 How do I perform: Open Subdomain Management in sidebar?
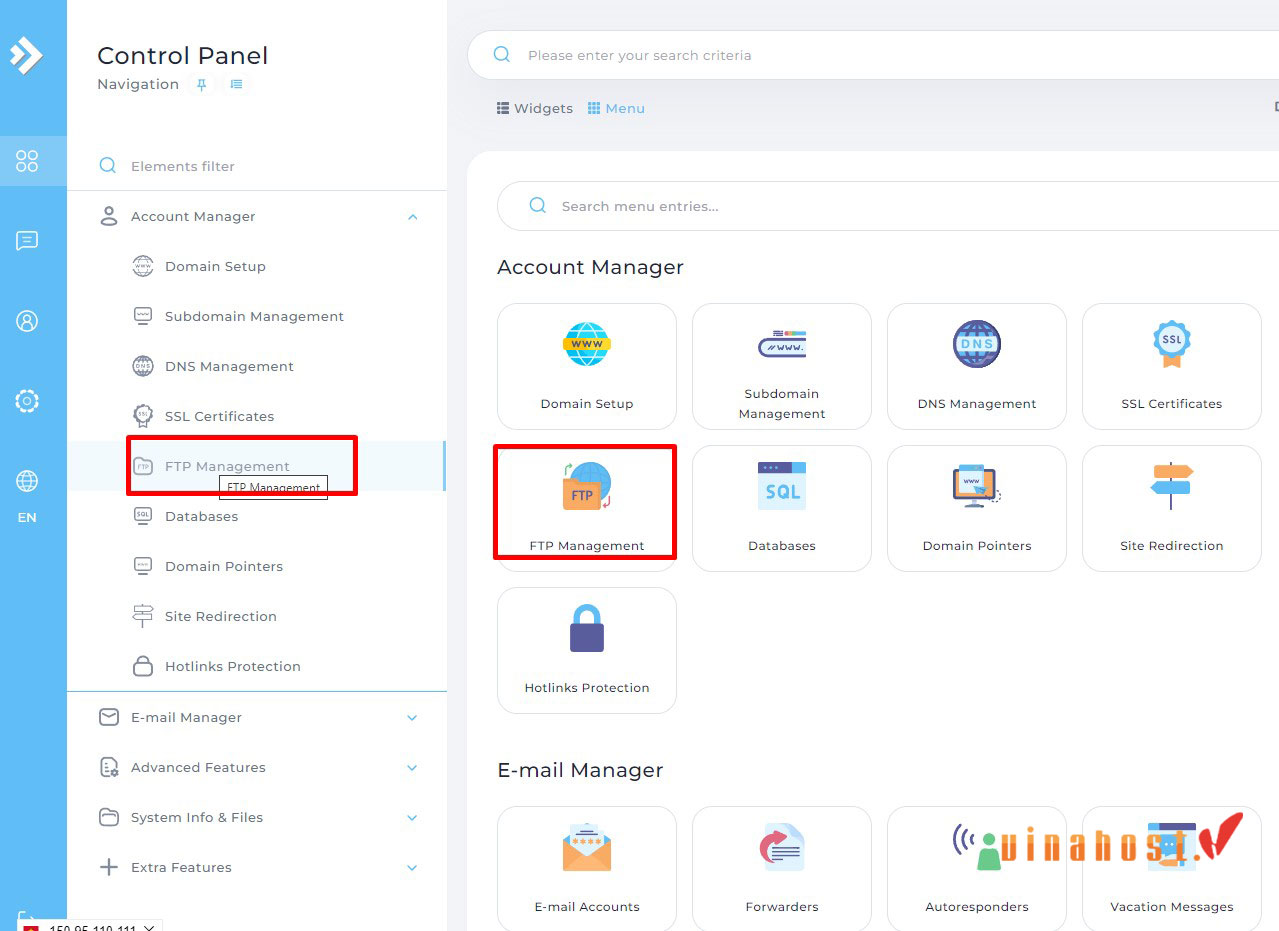pyautogui.click(x=256, y=317)
